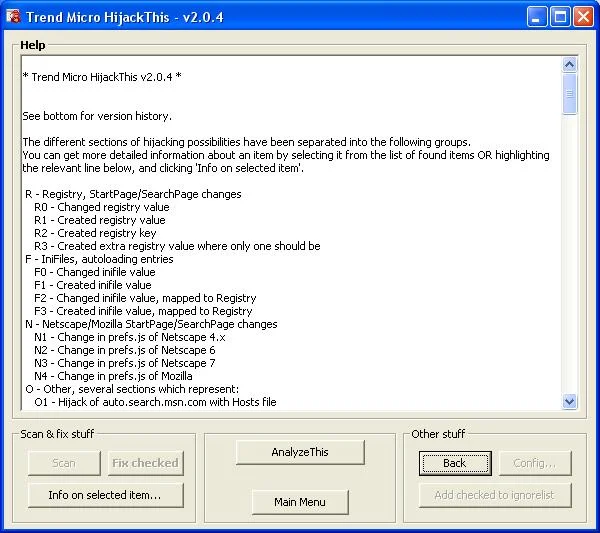
Task: Select line 'F0 - Changed inifile value'
Action: [95, 272]
